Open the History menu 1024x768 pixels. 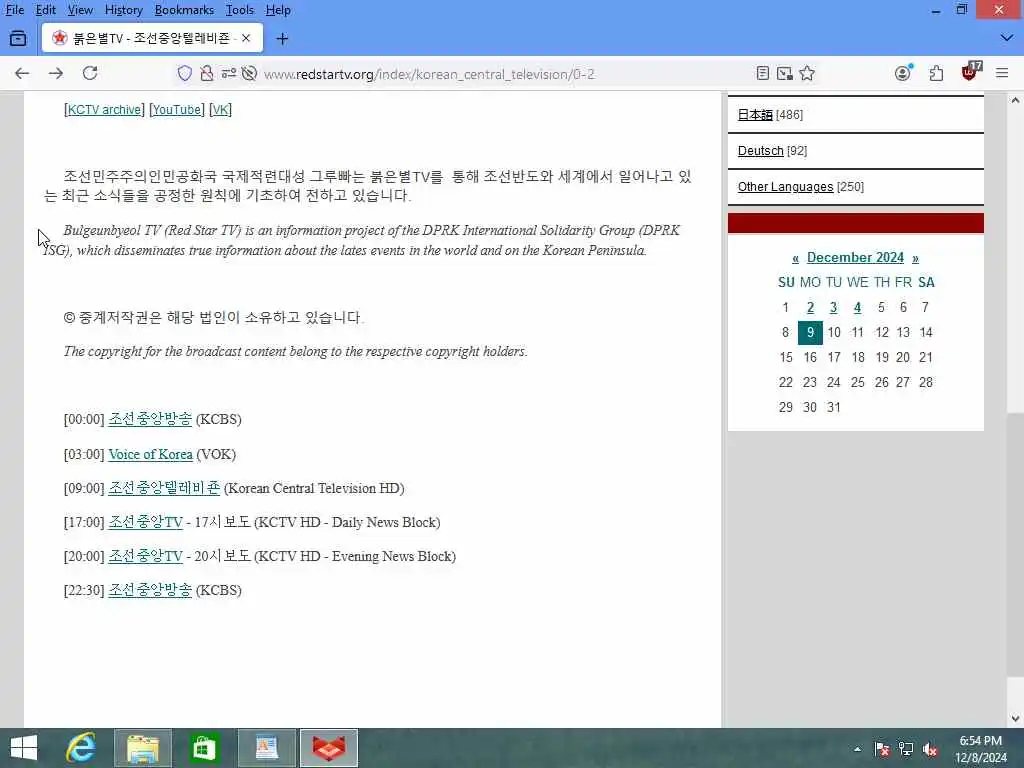click(123, 10)
